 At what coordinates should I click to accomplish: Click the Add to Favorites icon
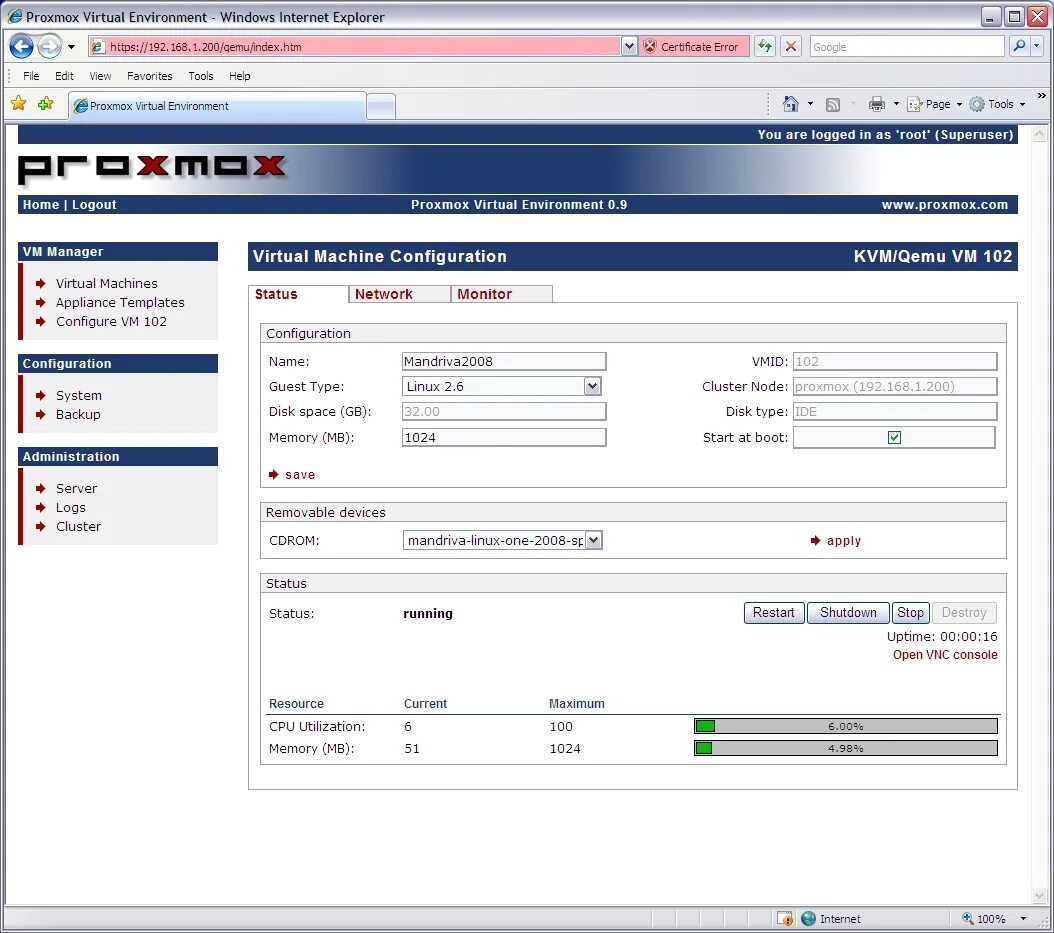point(46,104)
